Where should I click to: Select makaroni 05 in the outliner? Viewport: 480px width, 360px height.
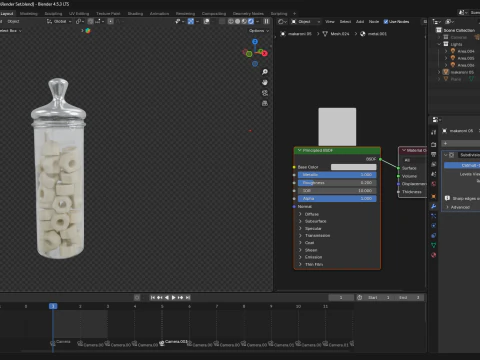(x=462, y=72)
